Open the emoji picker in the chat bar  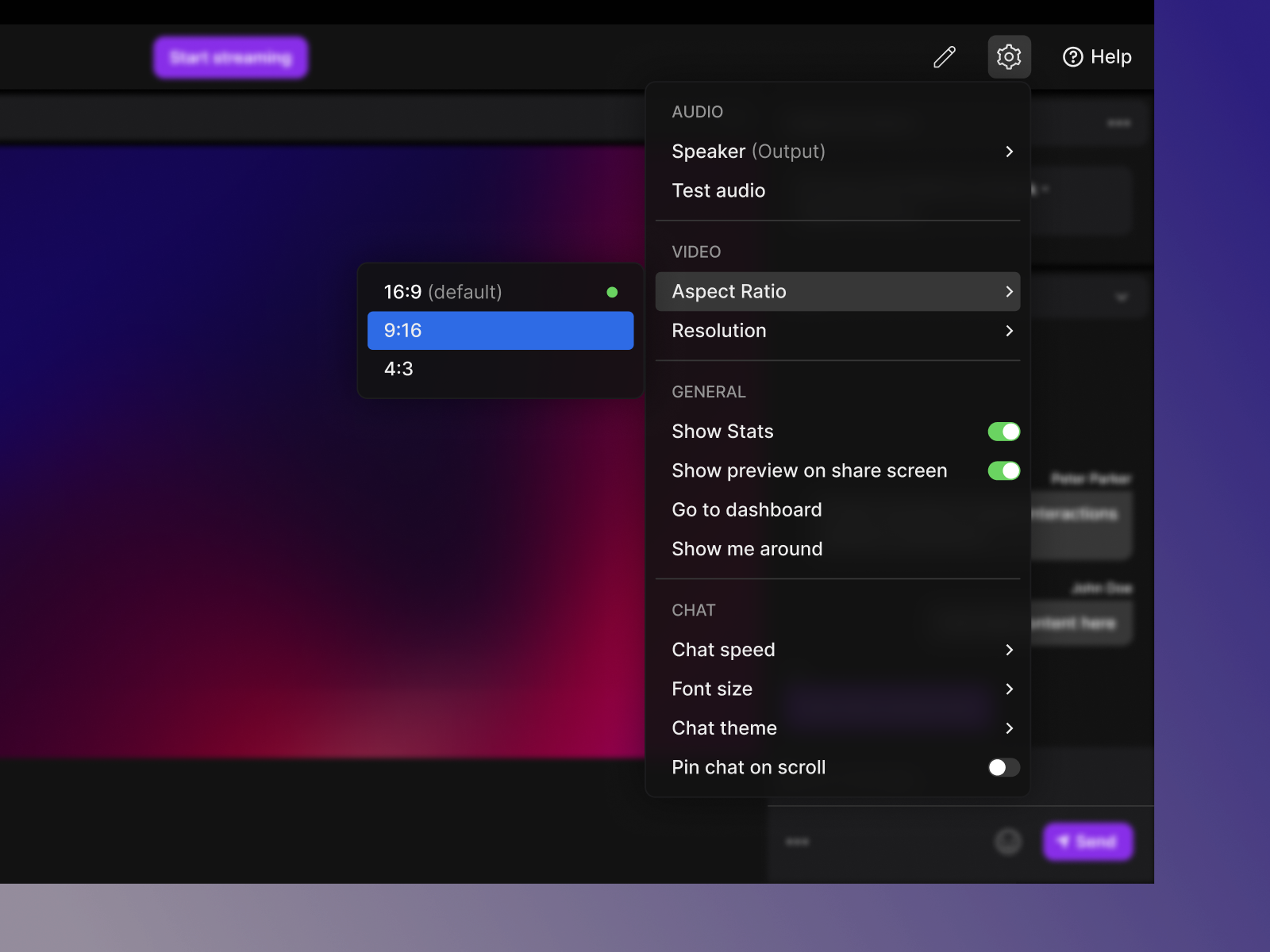click(x=1007, y=842)
